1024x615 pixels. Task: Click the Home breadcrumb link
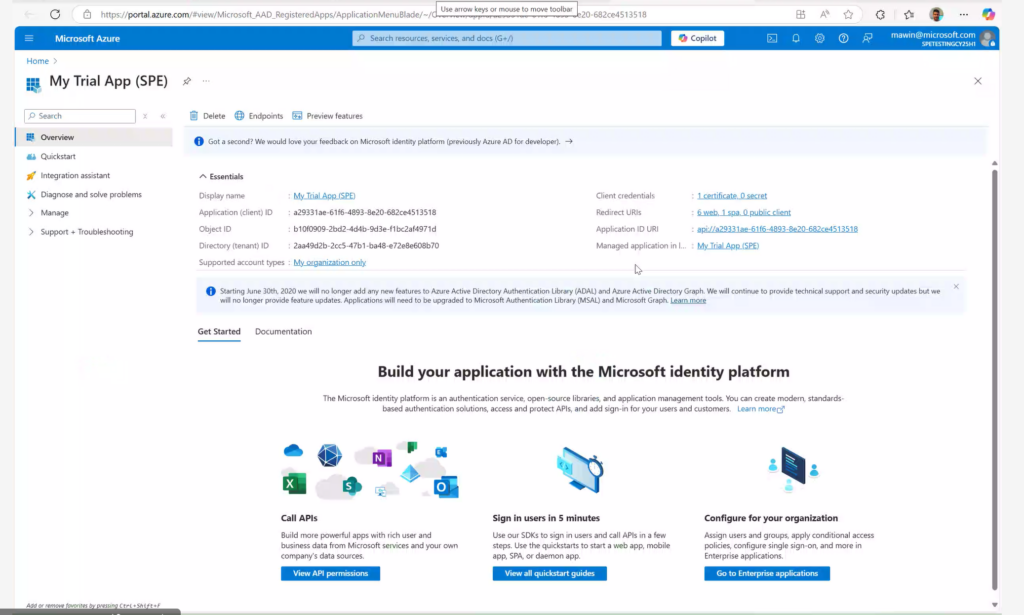click(x=37, y=61)
